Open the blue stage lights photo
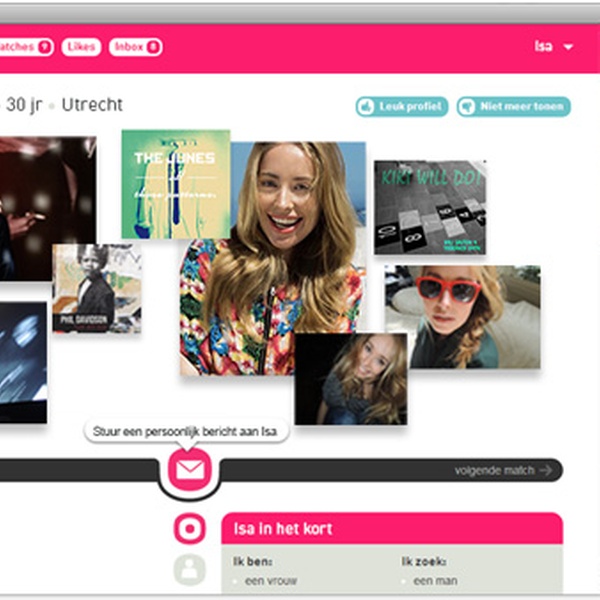Viewport: 600px width, 600px height. (x=22, y=362)
